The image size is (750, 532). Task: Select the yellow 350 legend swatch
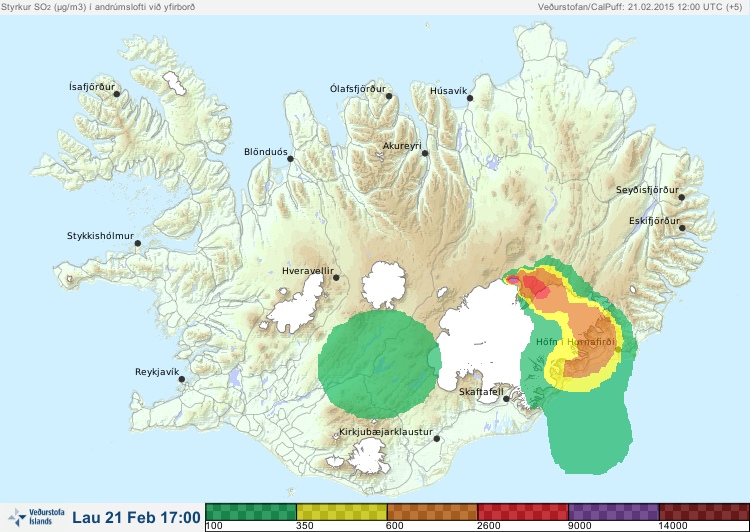pyautogui.click(x=342, y=511)
